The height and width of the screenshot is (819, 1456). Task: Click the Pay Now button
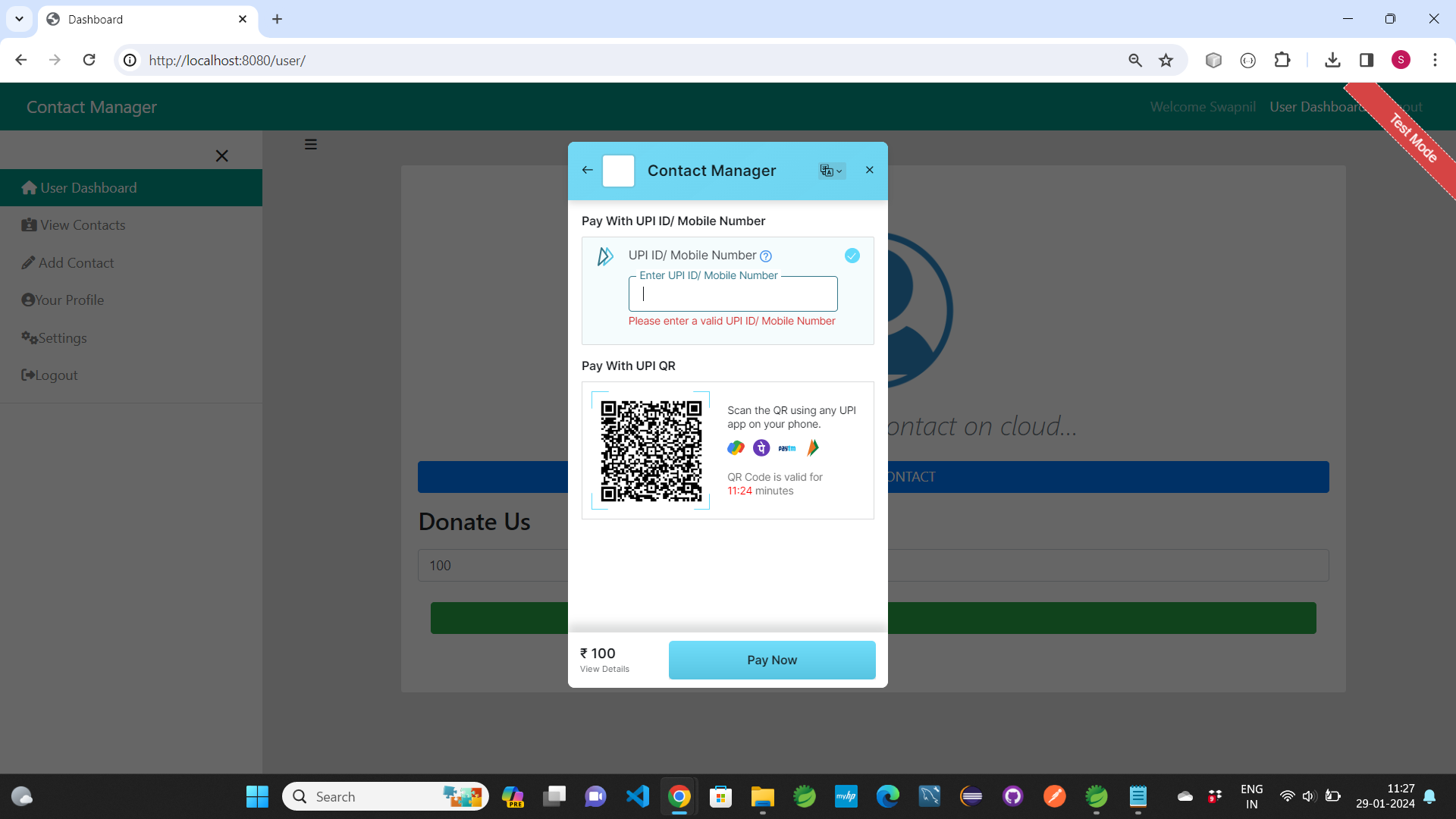point(771,660)
